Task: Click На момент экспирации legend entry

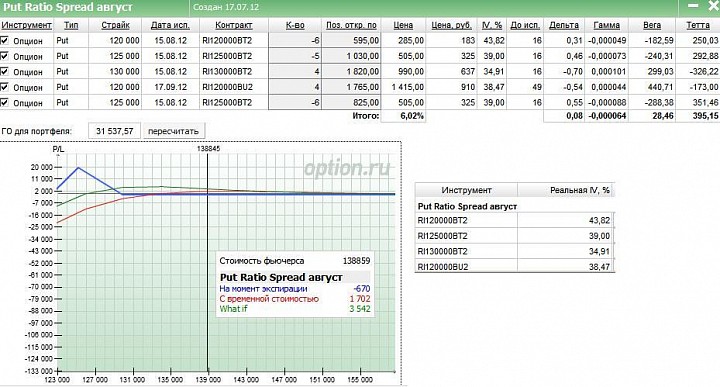Action: 263,289
